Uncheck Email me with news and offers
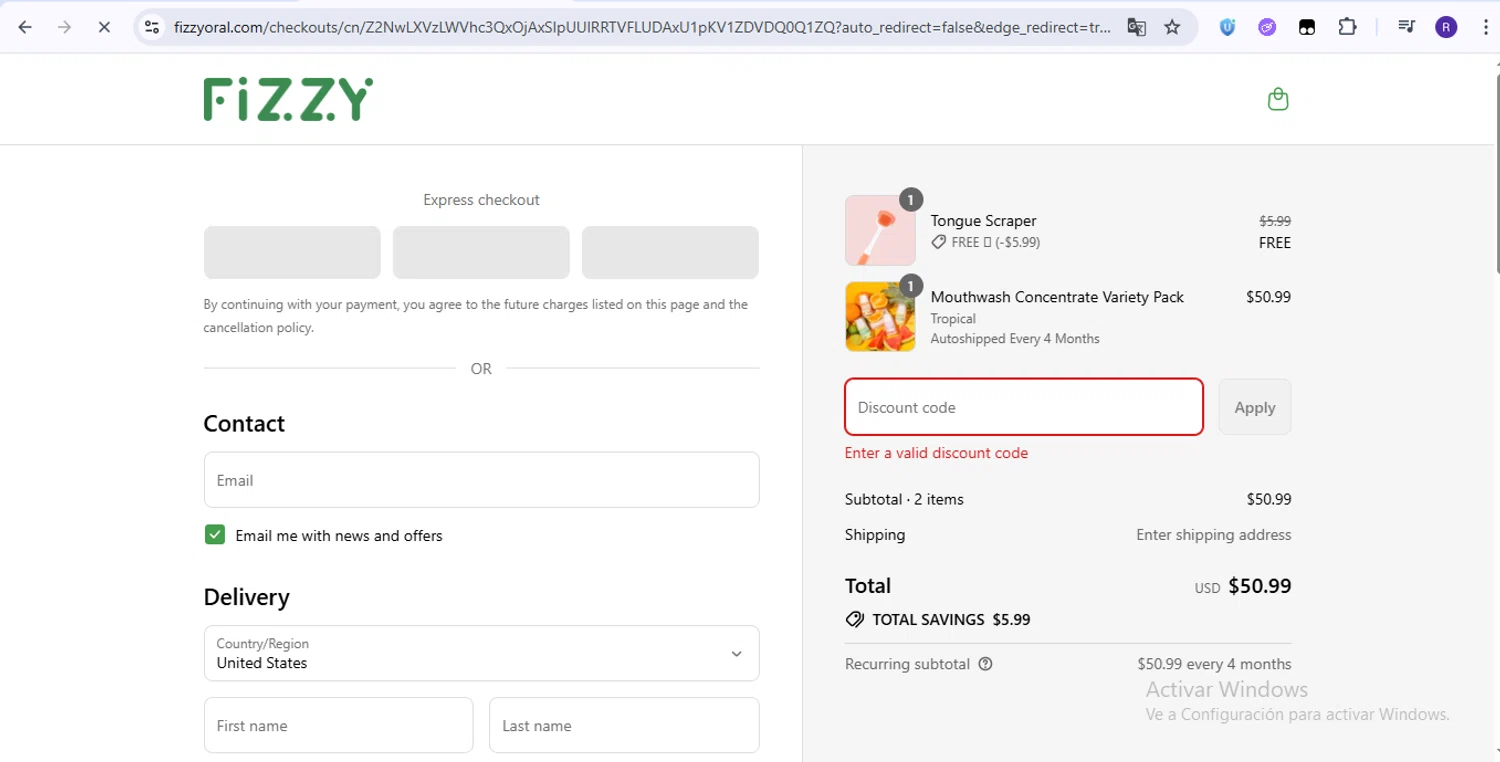Screen dimensions: 1500x762 [x=214, y=535]
